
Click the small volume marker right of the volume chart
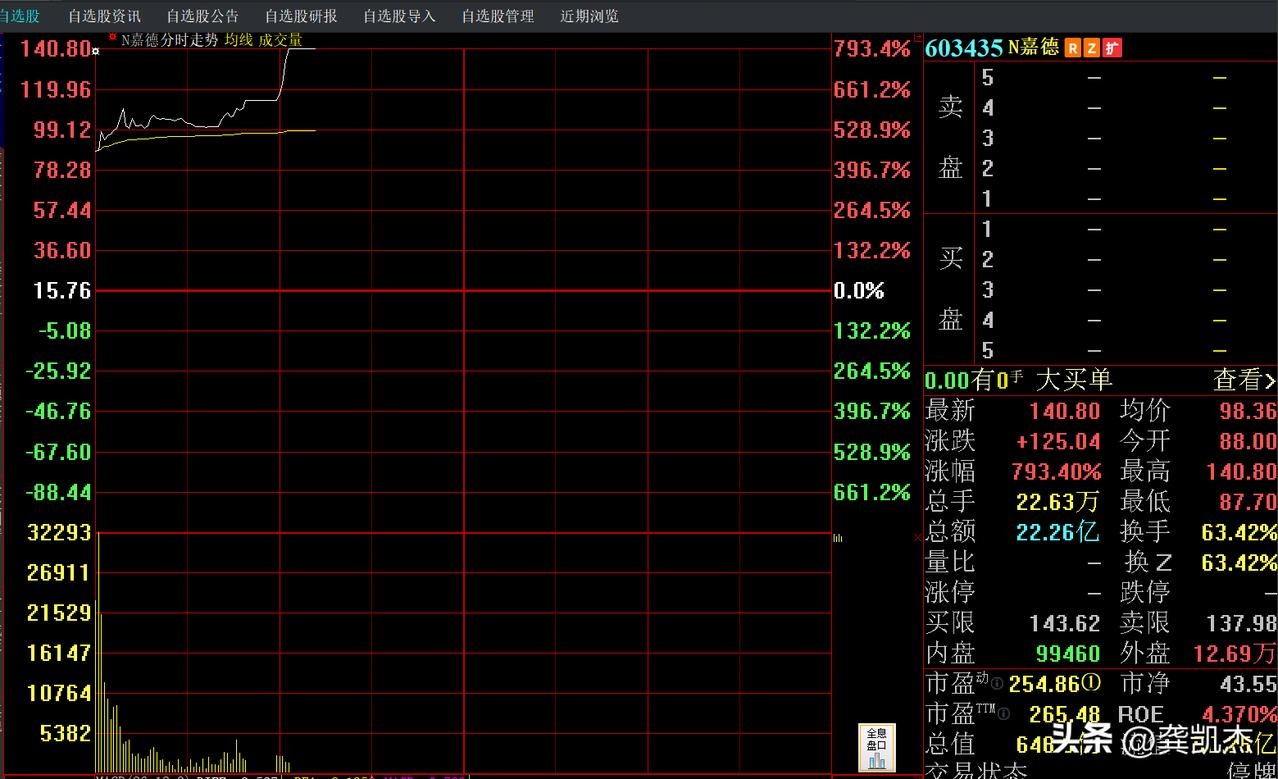[838, 538]
